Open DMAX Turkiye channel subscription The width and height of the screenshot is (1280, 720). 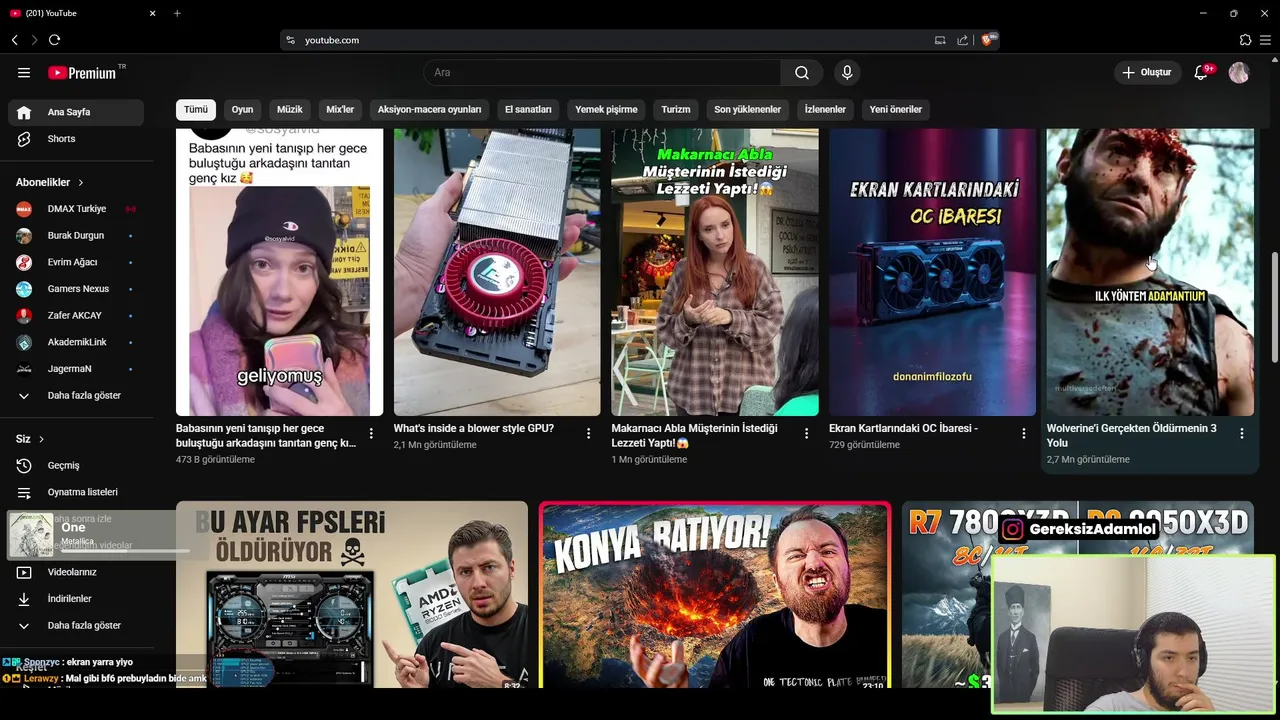[x=76, y=209]
